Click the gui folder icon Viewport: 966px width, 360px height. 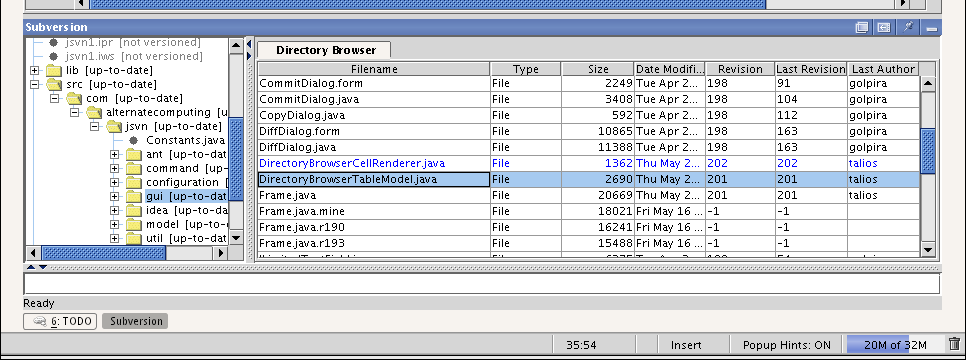[134, 197]
